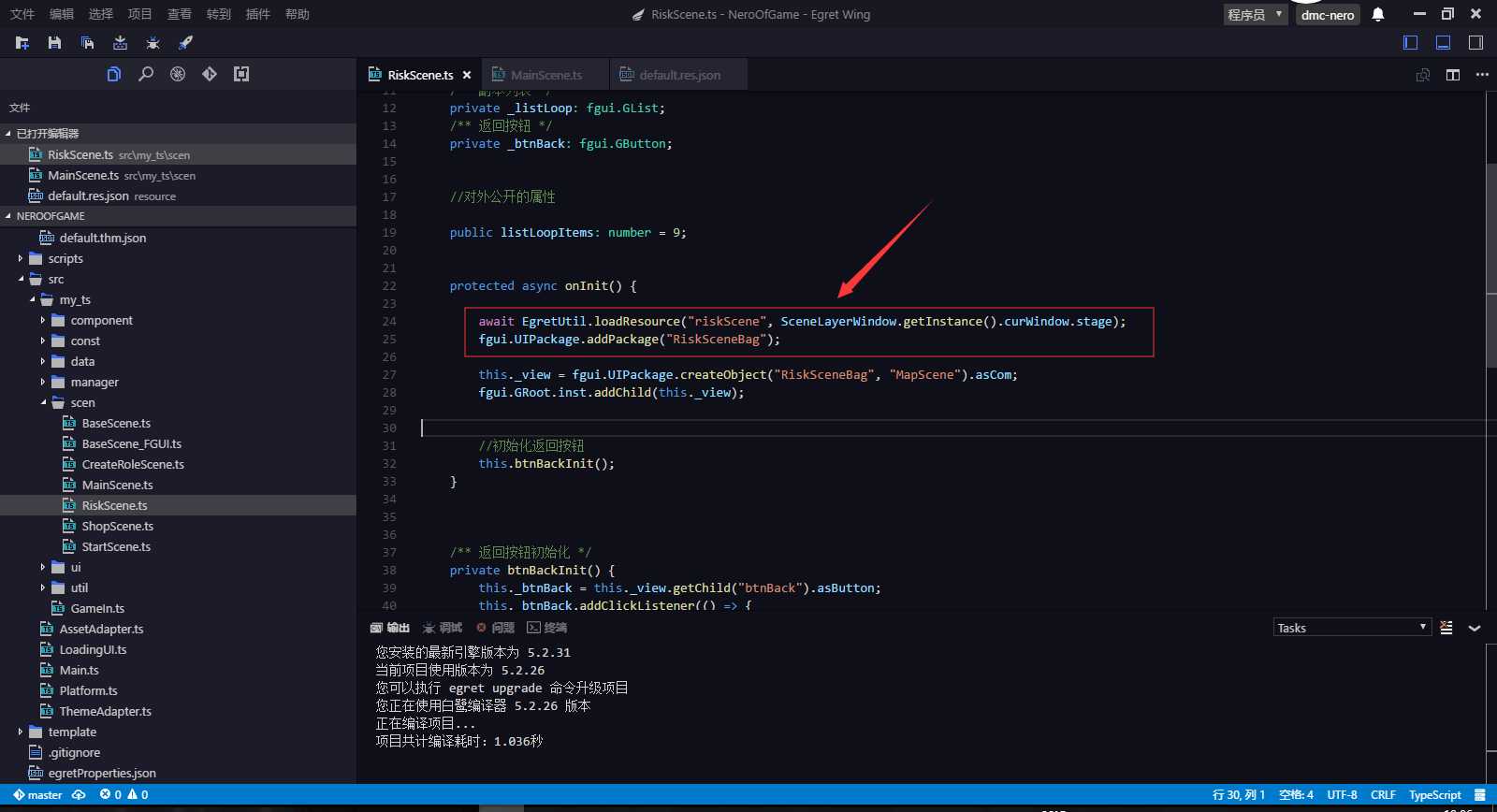Toggle left sidebar visibility
The image size is (1497, 812).
coord(1411,42)
